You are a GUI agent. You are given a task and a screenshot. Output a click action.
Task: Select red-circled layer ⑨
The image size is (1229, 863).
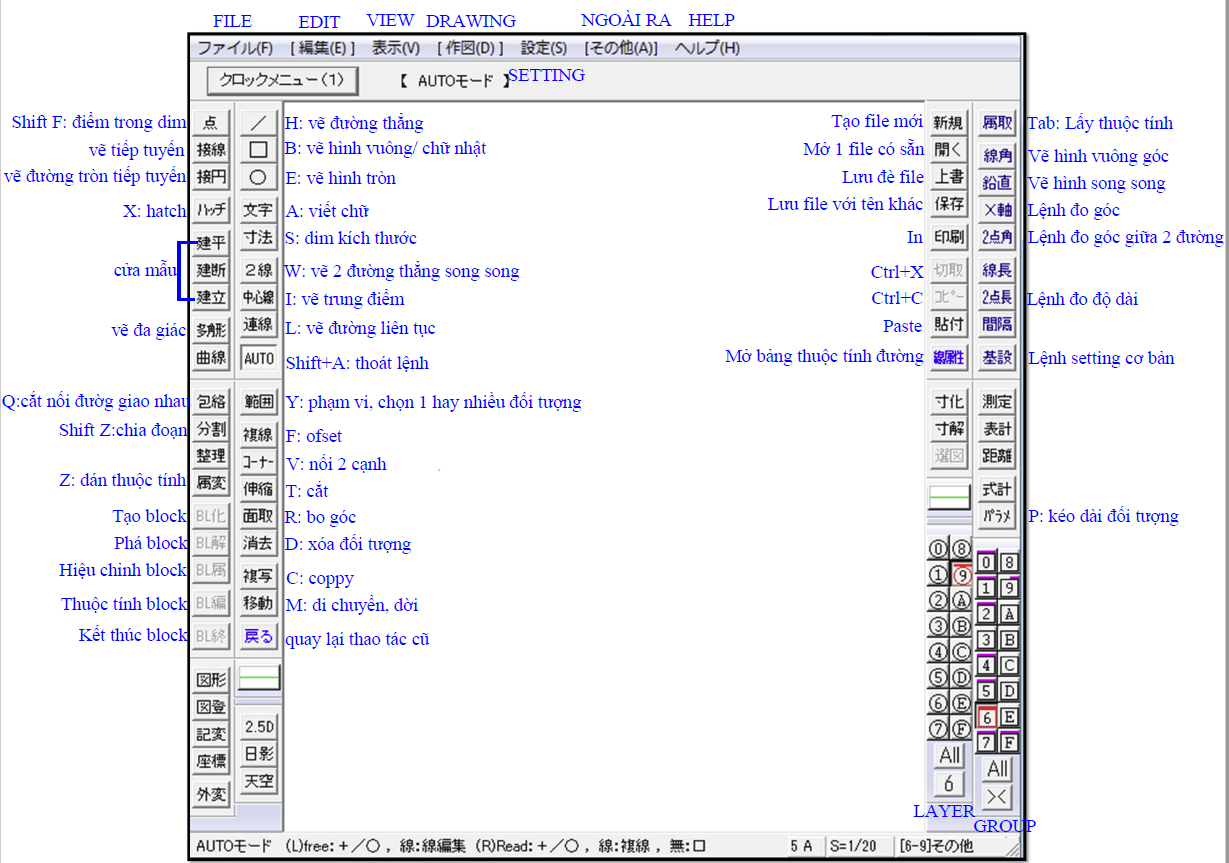coord(961,575)
